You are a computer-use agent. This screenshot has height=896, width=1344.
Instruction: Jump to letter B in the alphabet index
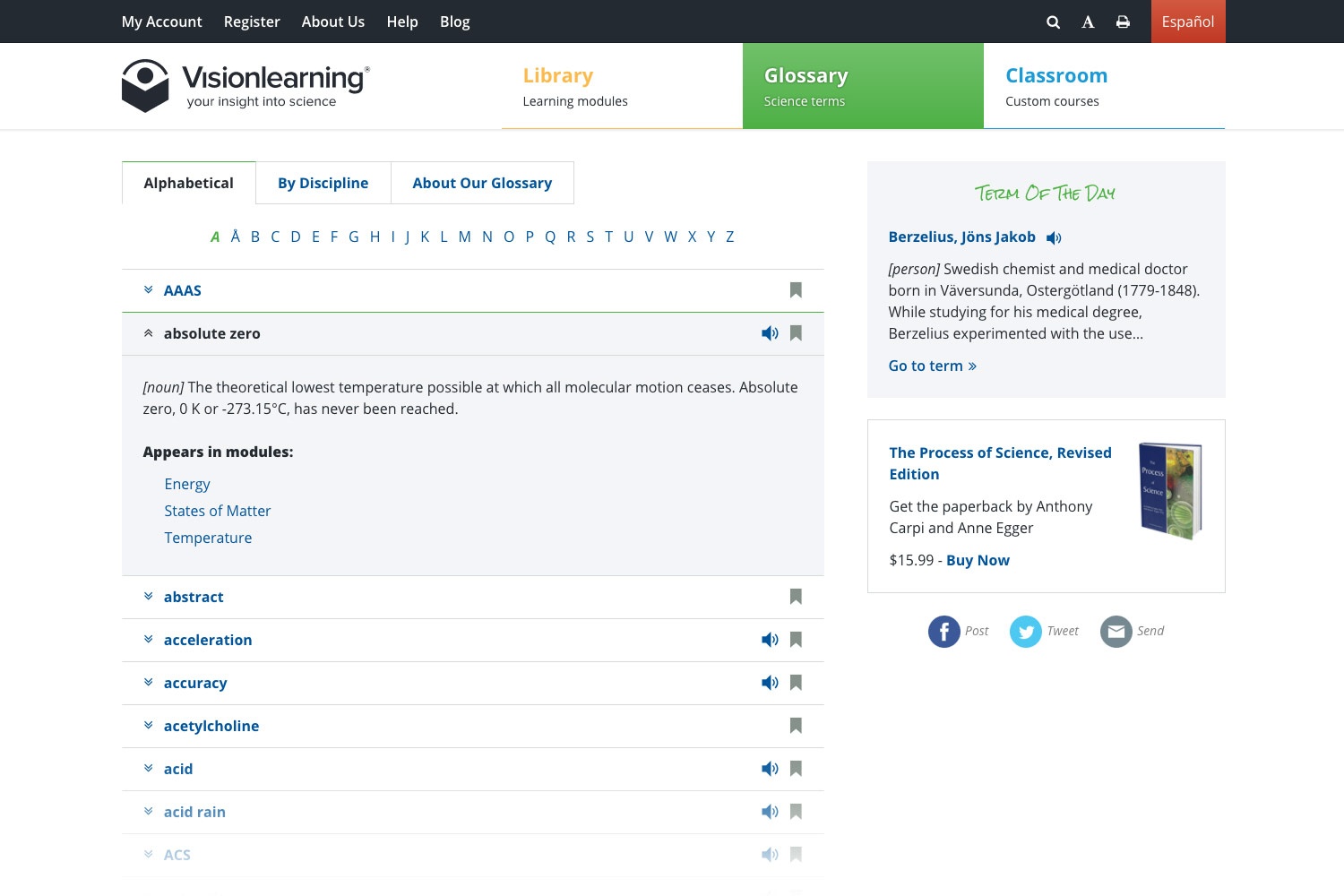click(x=255, y=237)
